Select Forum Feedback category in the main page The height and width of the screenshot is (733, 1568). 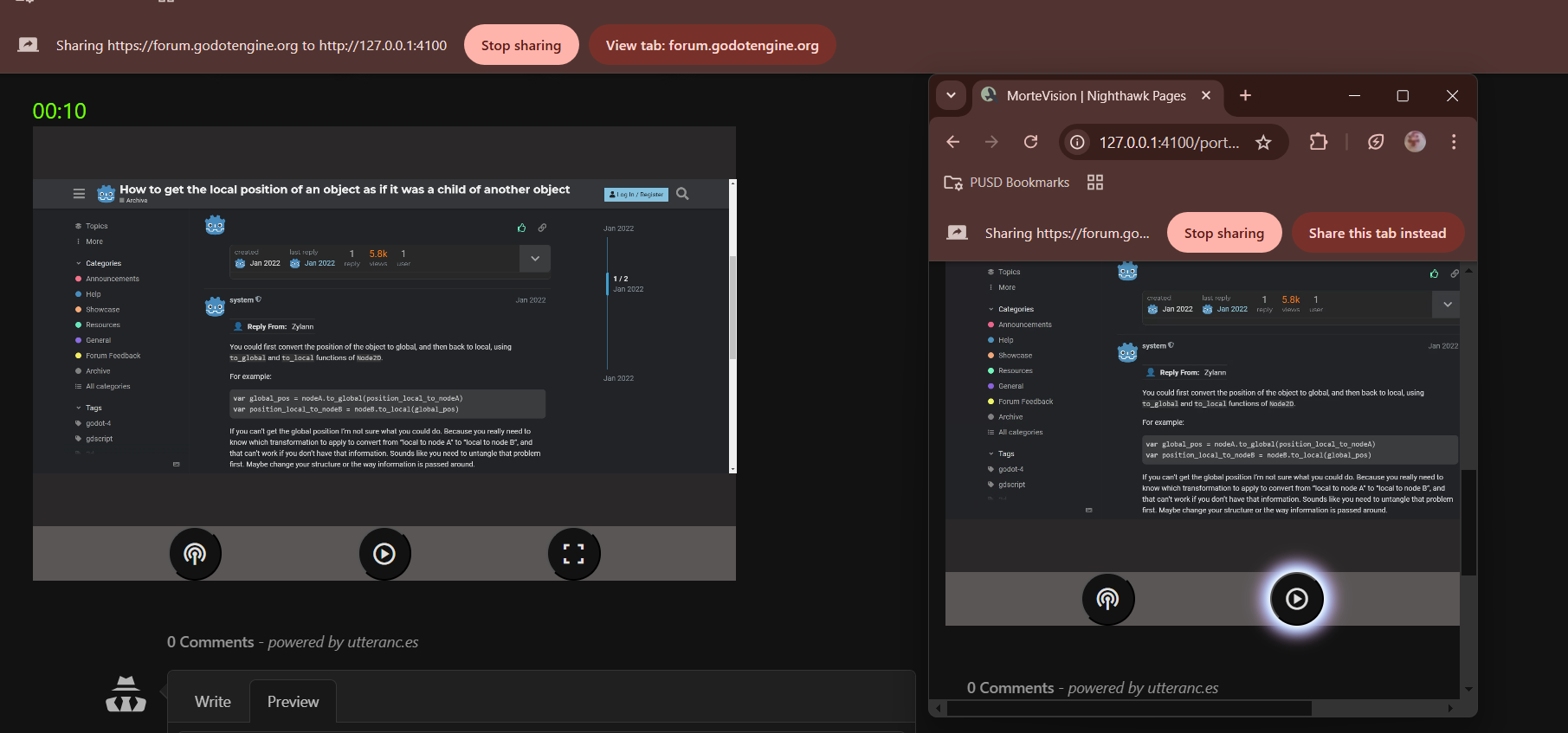pyautogui.click(x=108, y=356)
